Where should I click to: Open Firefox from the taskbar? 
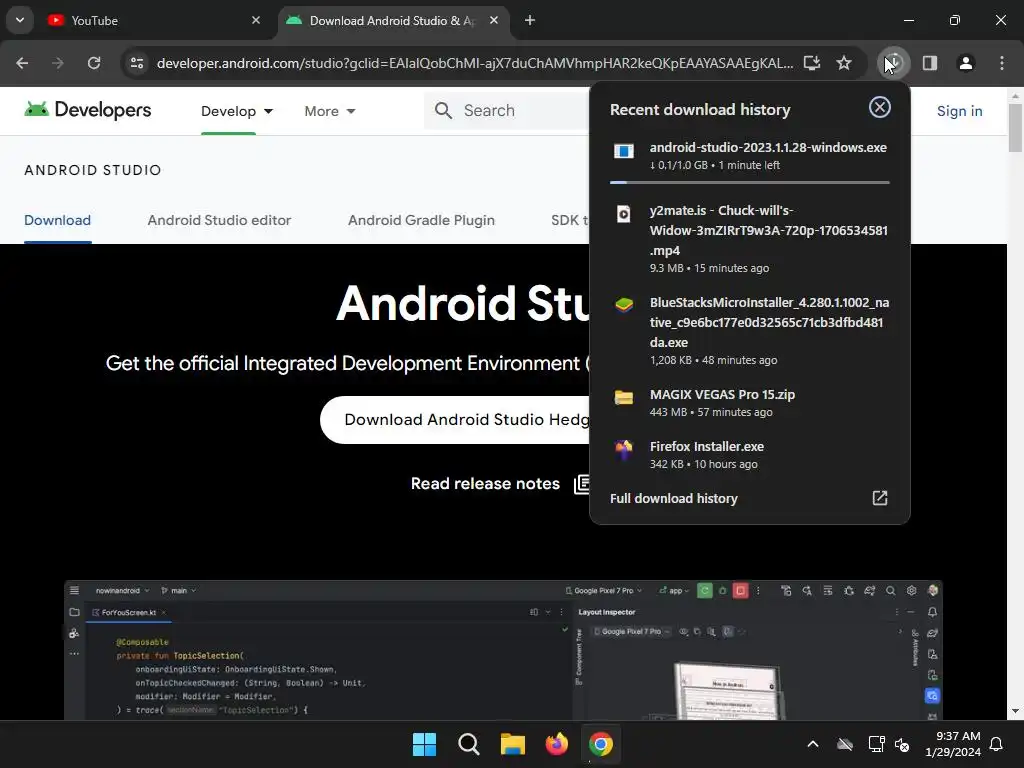point(556,744)
